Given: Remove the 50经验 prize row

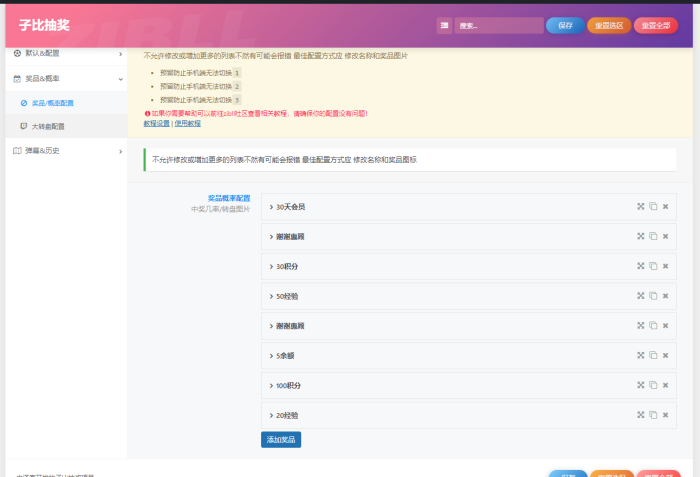Looking at the screenshot, I should tap(665, 296).
